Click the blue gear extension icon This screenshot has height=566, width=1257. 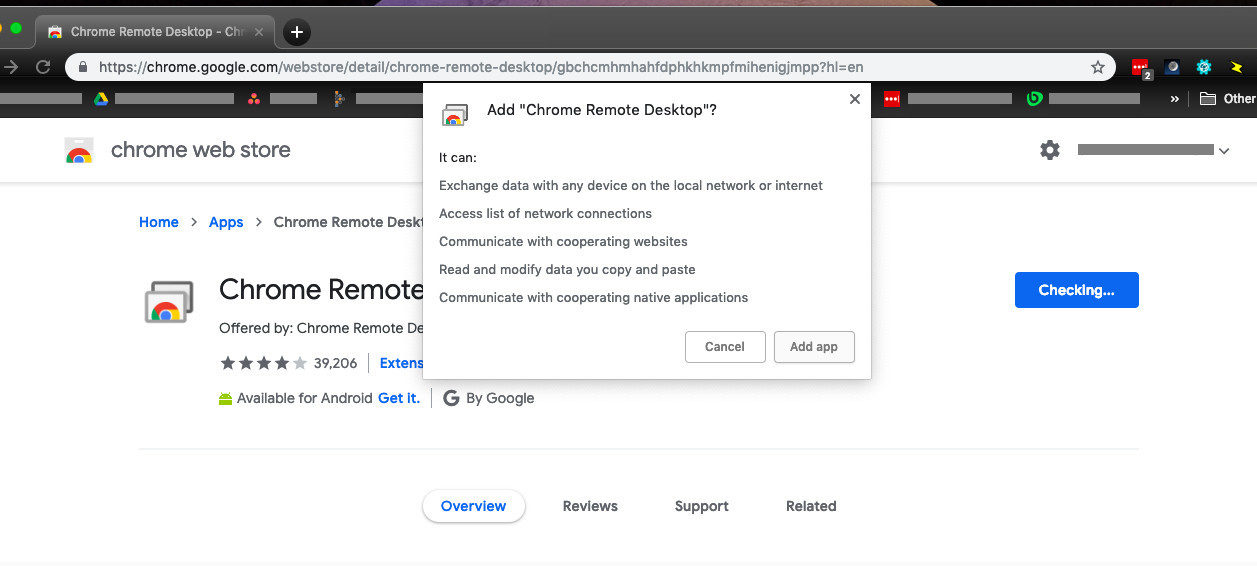[1204, 67]
